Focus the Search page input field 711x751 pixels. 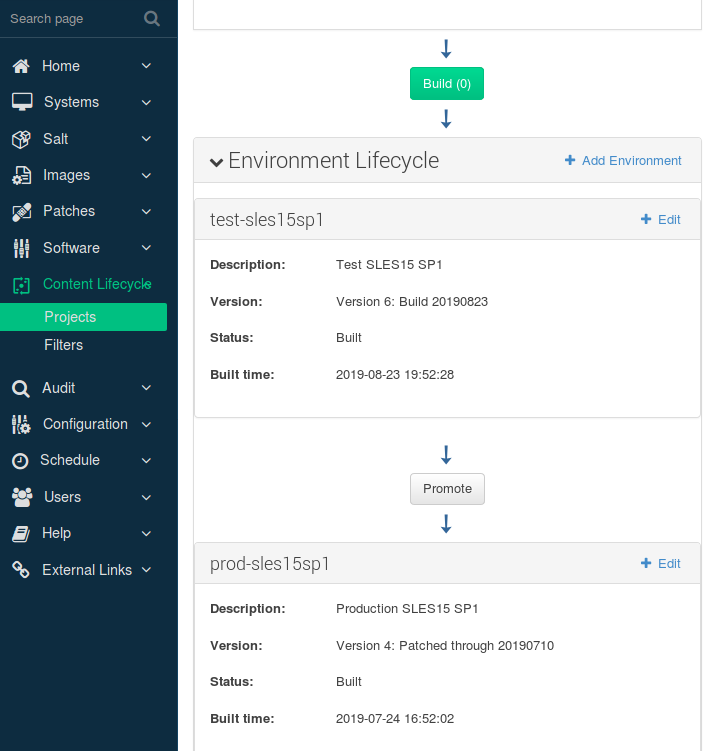pyautogui.click(x=70, y=18)
